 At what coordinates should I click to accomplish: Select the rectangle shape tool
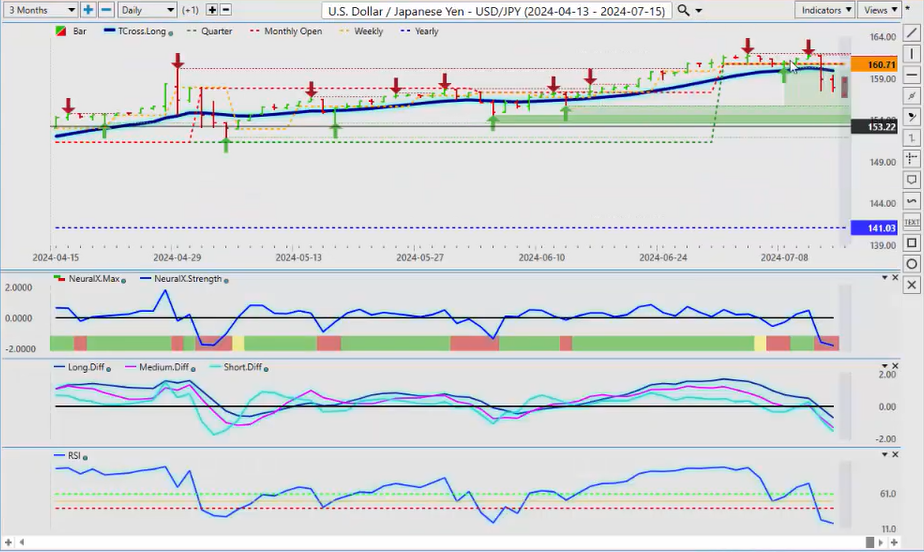point(912,243)
